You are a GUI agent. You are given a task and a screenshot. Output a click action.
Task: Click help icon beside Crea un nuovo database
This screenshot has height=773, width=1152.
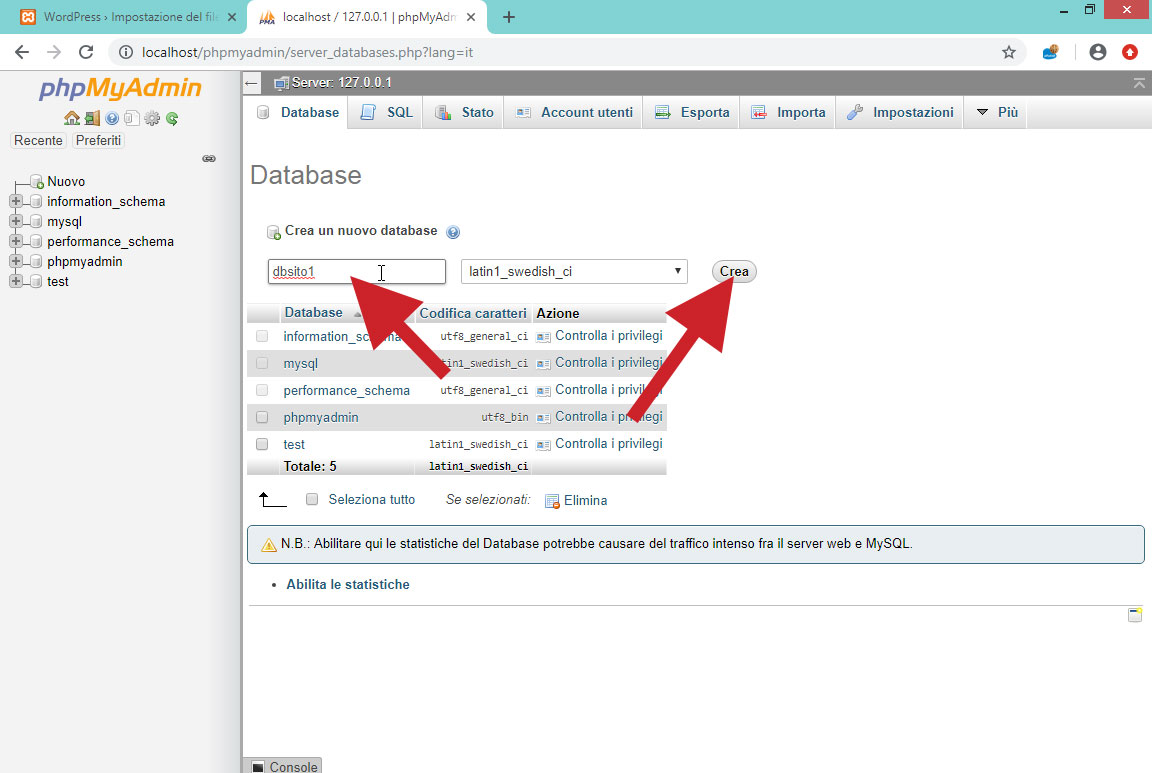pyautogui.click(x=453, y=232)
